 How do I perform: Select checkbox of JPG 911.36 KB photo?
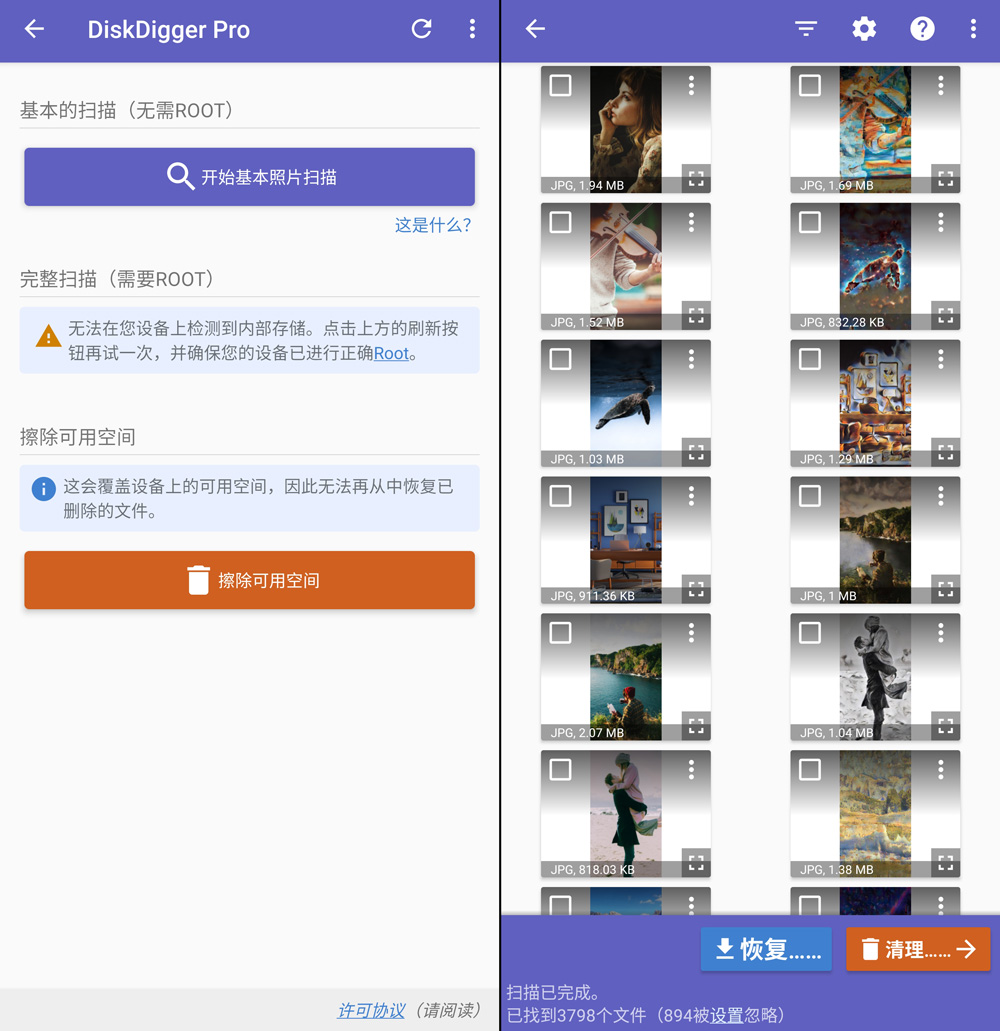click(x=560, y=496)
